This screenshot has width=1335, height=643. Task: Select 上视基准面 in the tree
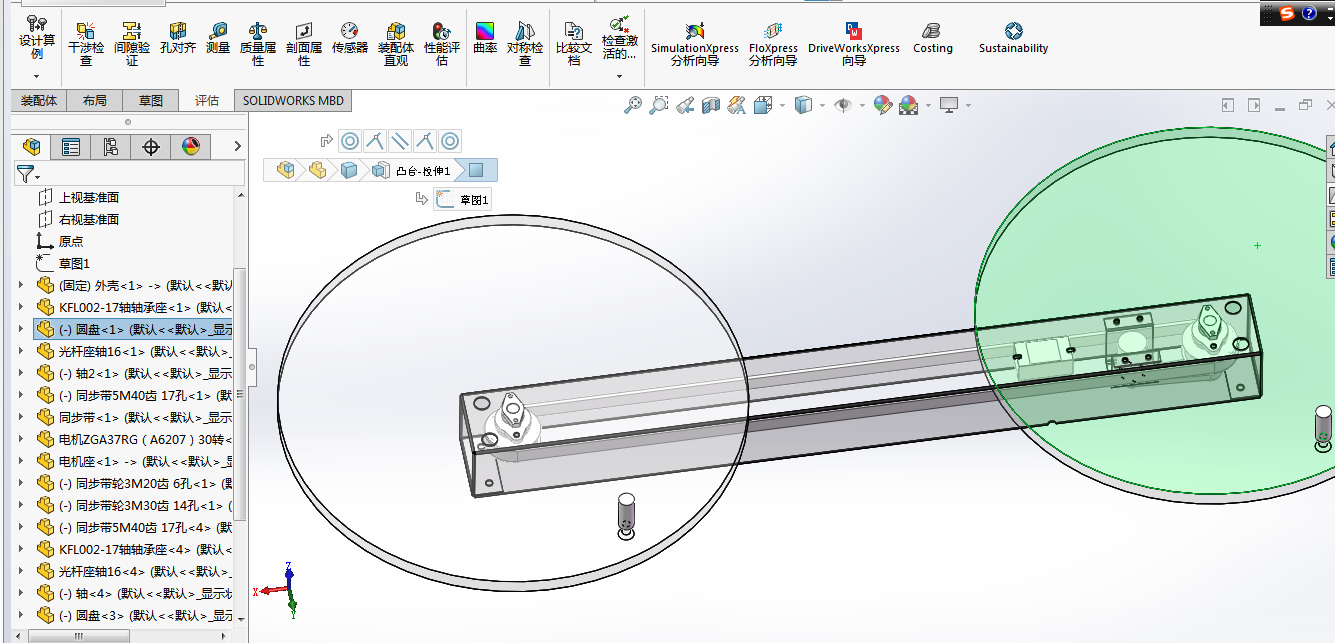(x=89, y=198)
